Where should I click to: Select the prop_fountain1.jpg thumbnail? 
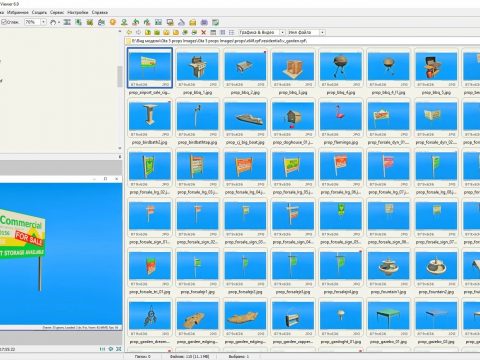[x=388, y=268]
